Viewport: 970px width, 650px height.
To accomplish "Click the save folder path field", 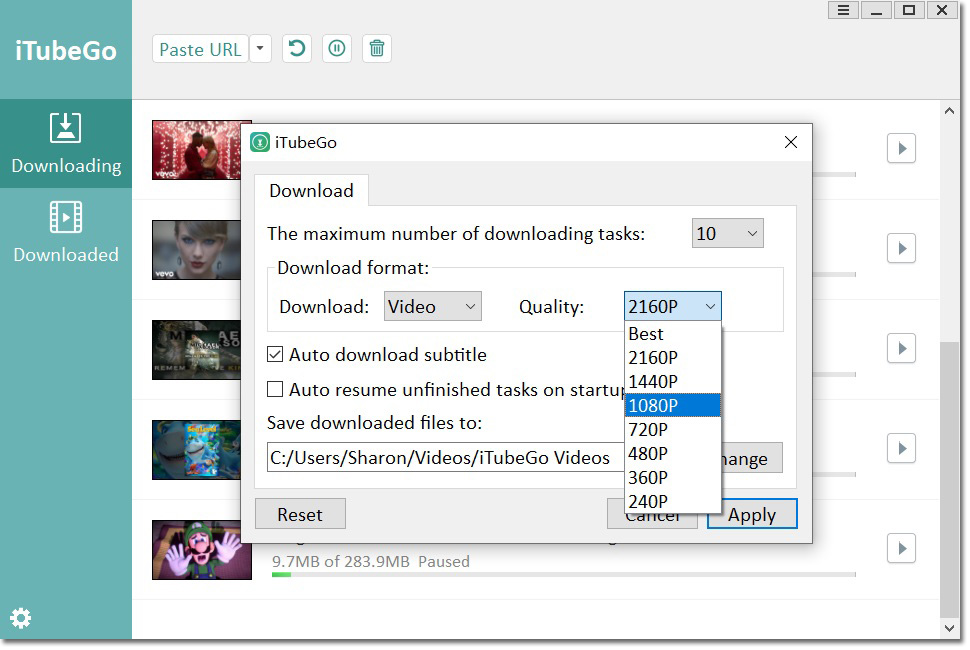I will coord(445,458).
